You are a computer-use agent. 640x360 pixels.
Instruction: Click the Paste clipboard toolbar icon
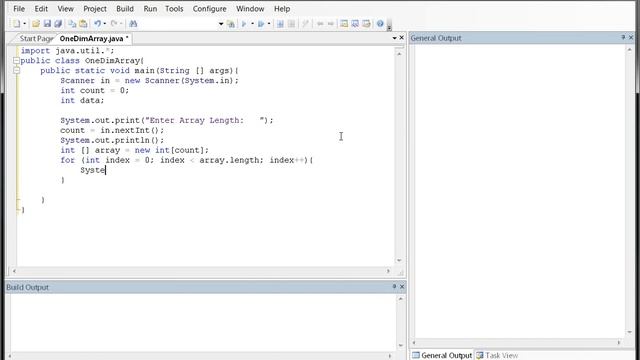click(83, 24)
